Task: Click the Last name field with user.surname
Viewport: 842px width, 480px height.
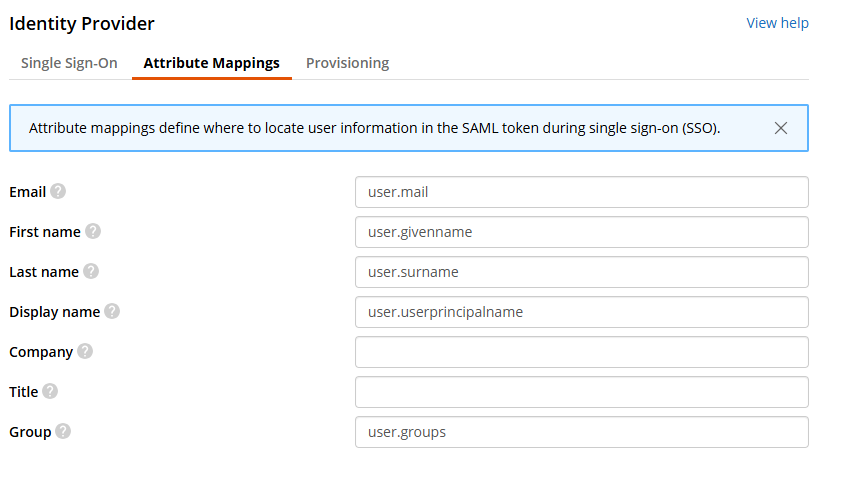Action: 581,272
